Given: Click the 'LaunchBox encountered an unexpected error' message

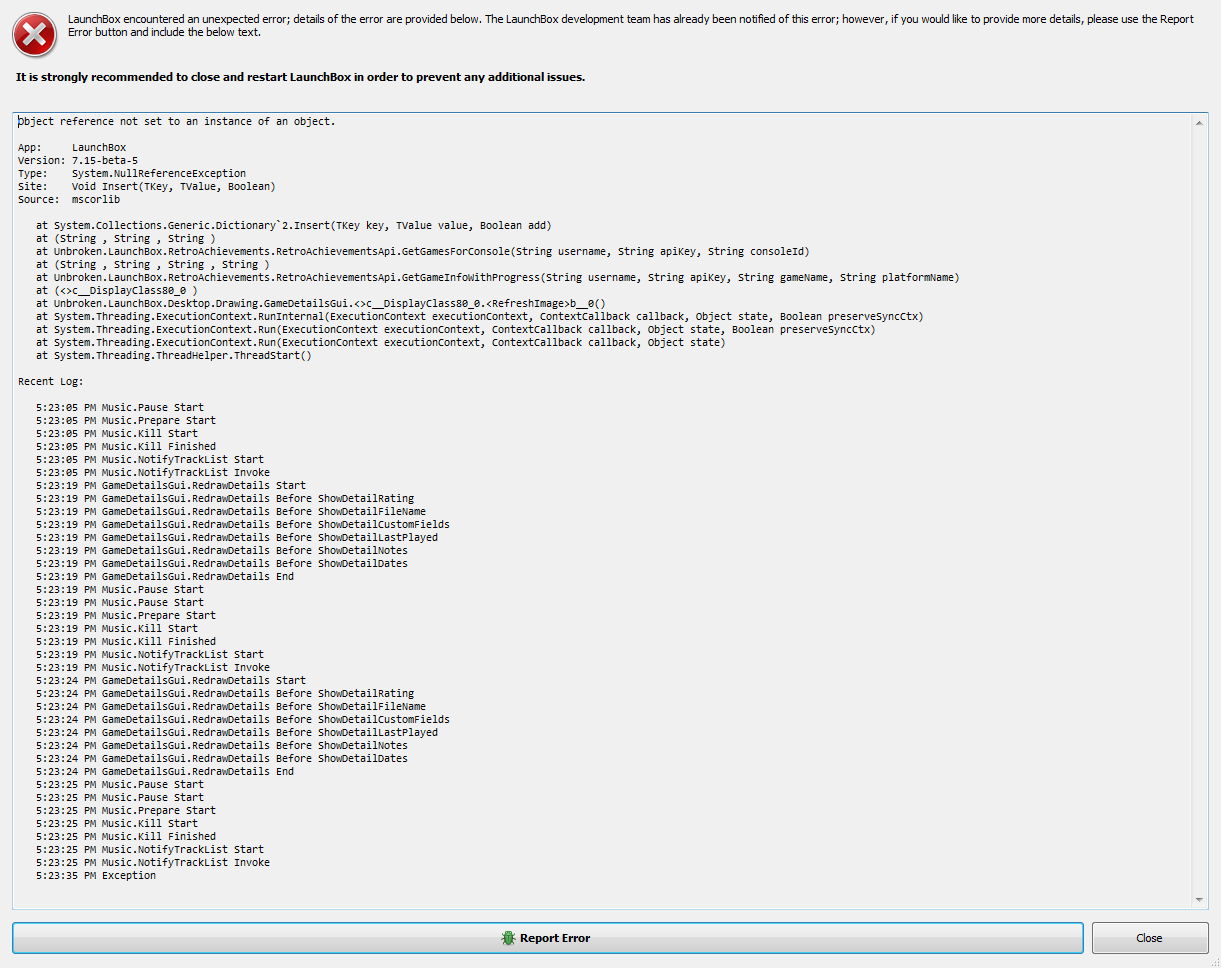Looking at the screenshot, I should pyautogui.click(x=630, y=26).
